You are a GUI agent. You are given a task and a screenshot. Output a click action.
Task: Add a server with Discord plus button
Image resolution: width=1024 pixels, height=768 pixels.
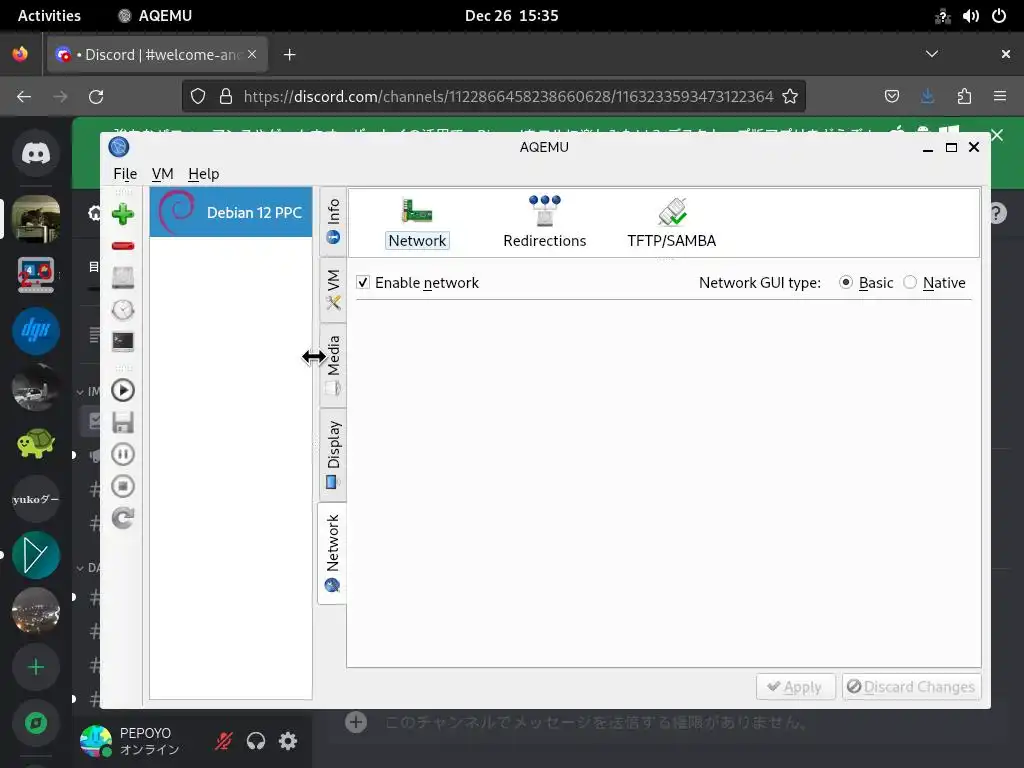click(x=36, y=667)
